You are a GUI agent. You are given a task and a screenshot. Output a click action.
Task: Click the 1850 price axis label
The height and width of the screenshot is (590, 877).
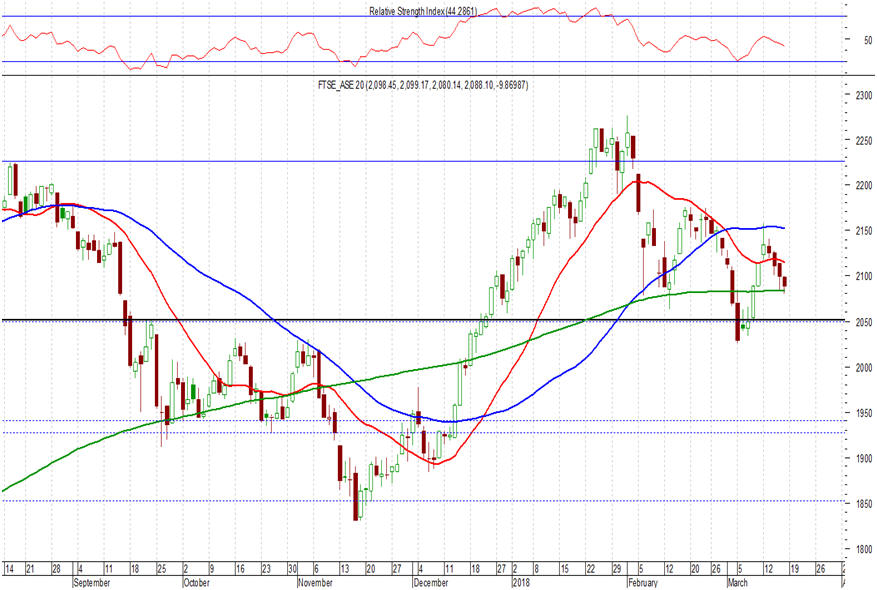click(864, 504)
